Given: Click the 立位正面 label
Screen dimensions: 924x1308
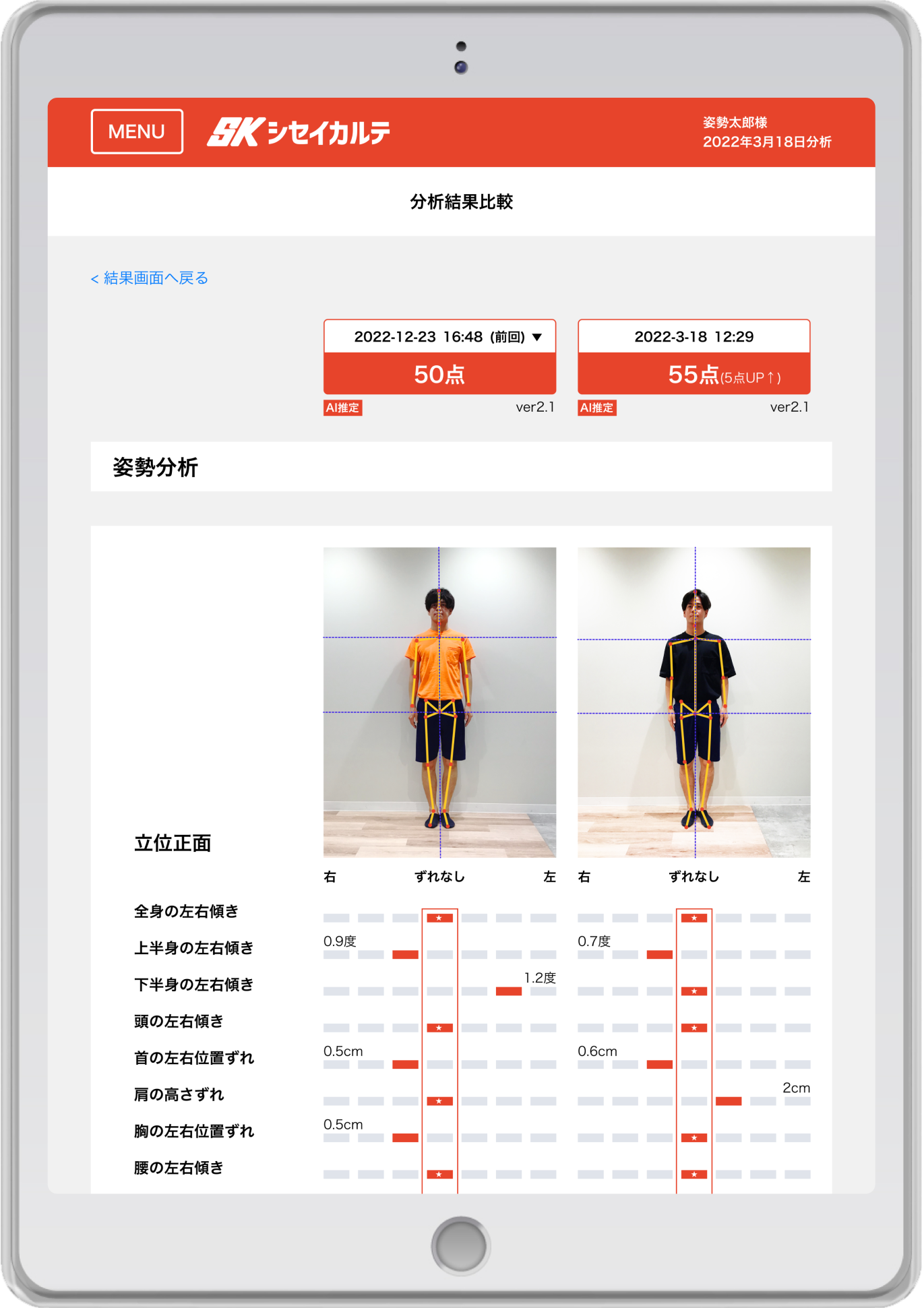Looking at the screenshot, I should tap(173, 843).
